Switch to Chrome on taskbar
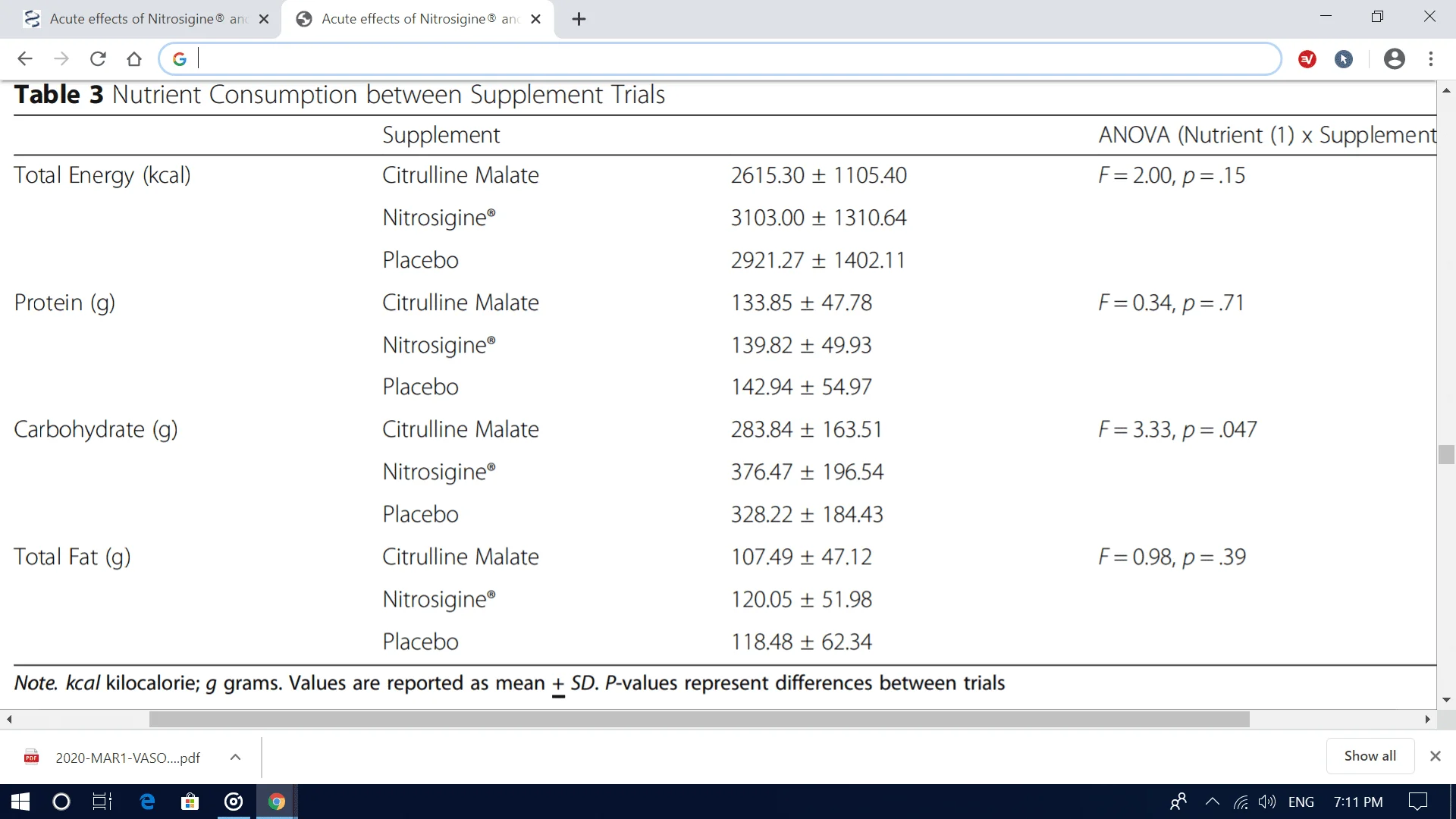Viewport: 1456px width, 819px height. [x=277, y=802]
